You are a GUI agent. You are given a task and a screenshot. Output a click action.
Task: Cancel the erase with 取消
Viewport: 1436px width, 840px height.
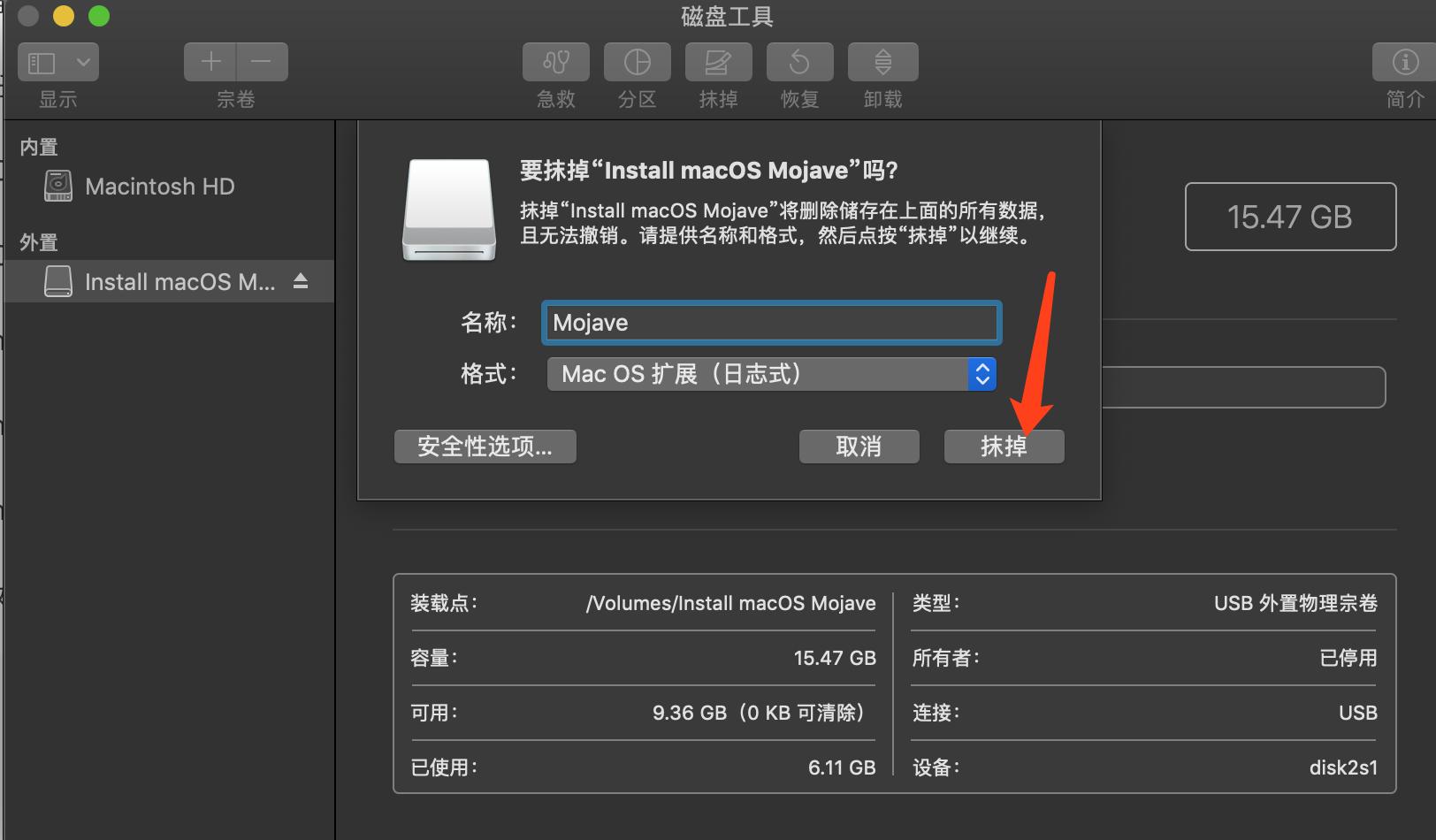[x=858, y=446]
